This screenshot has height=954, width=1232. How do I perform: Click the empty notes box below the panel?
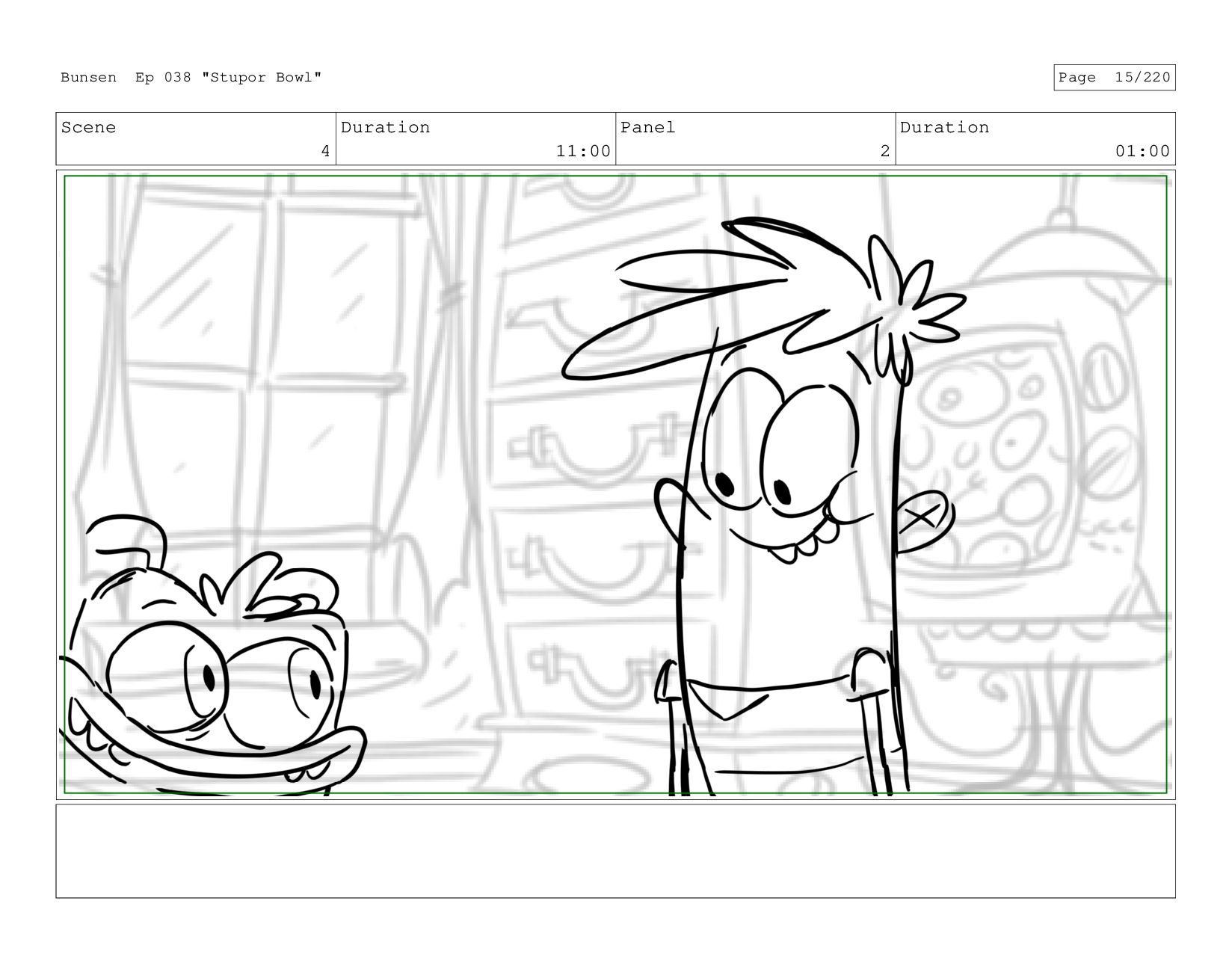615,851
